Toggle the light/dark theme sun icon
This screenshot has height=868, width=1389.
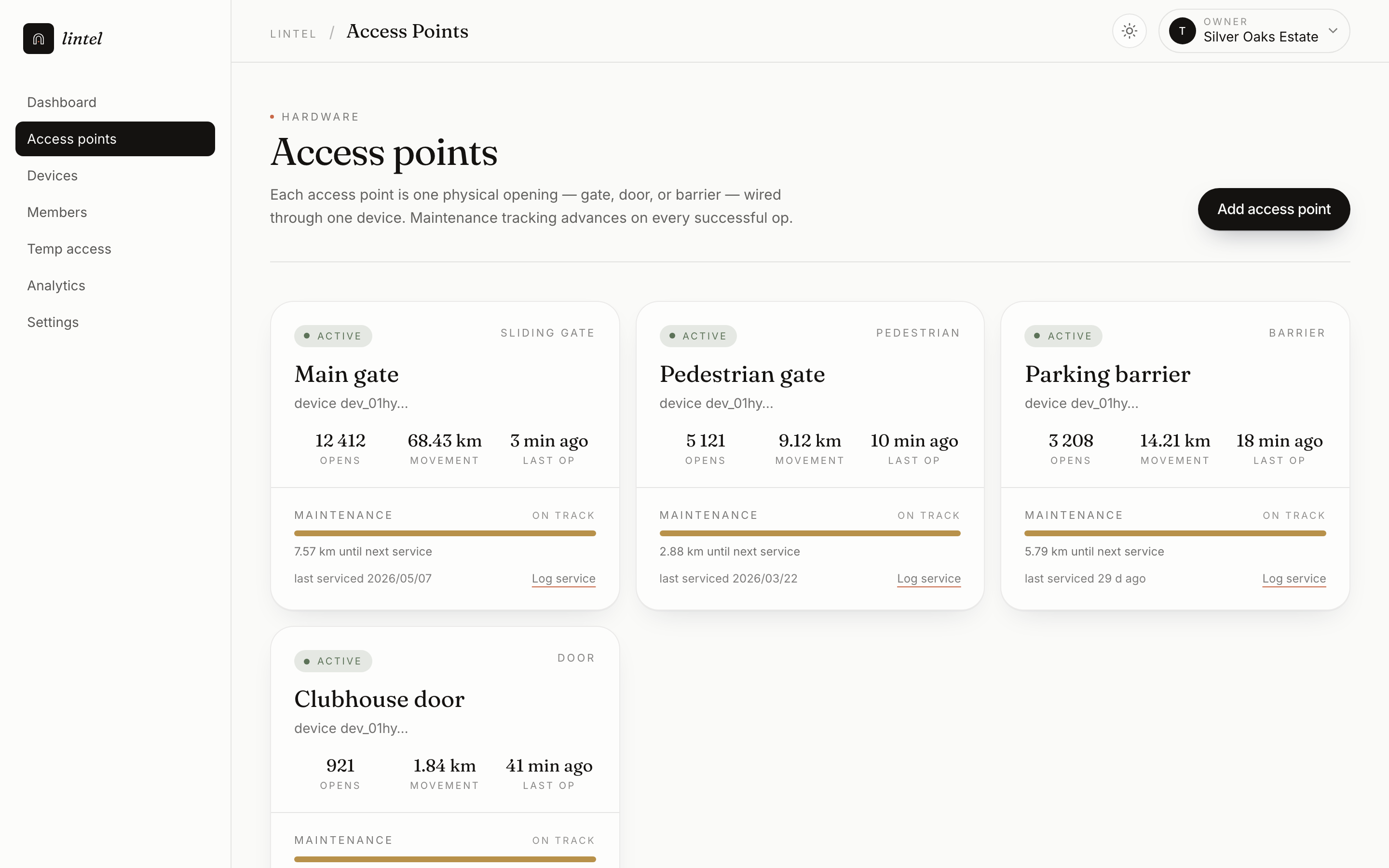(1129, 31)
